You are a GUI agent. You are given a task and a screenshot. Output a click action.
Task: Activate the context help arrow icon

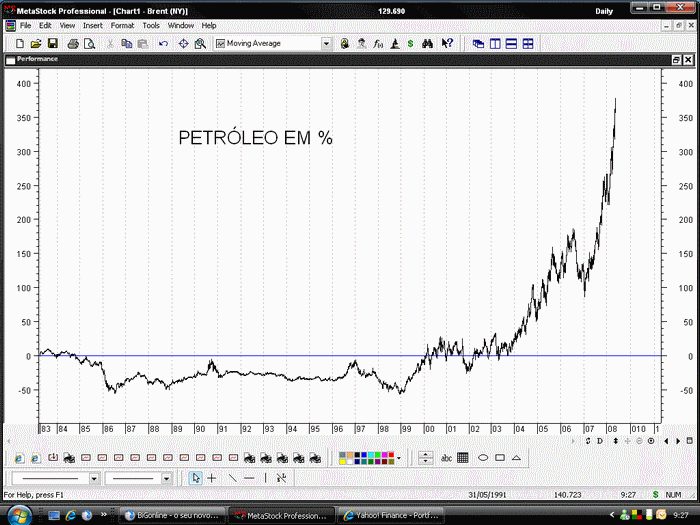pyautogui.click(x=447, y=43)
